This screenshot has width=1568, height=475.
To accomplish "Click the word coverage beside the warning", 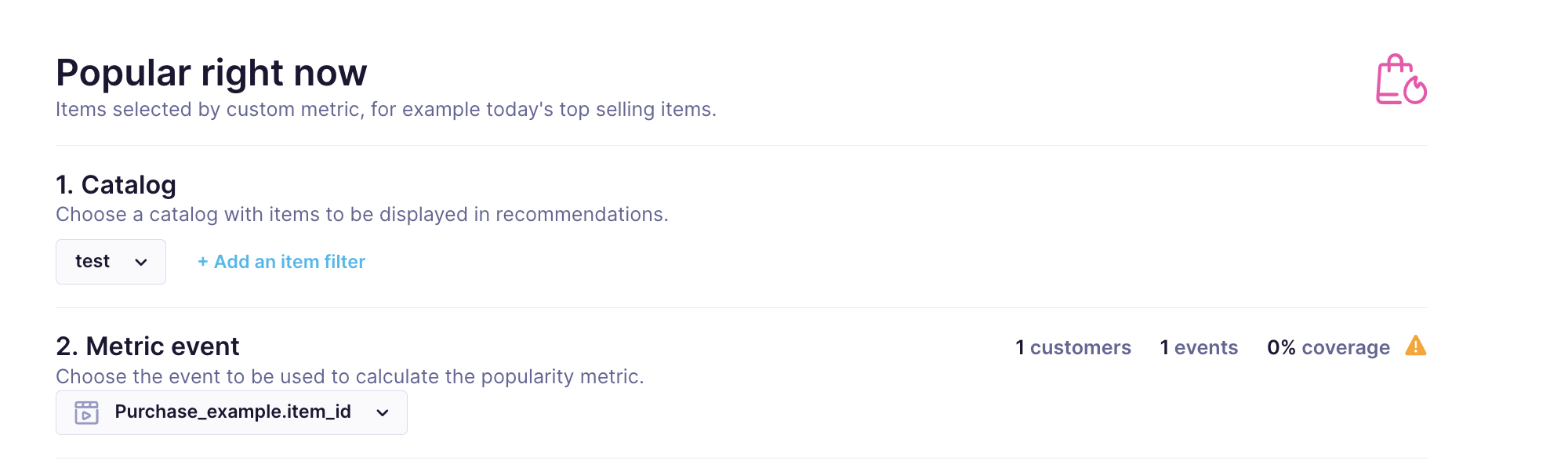I will 1345,347.
